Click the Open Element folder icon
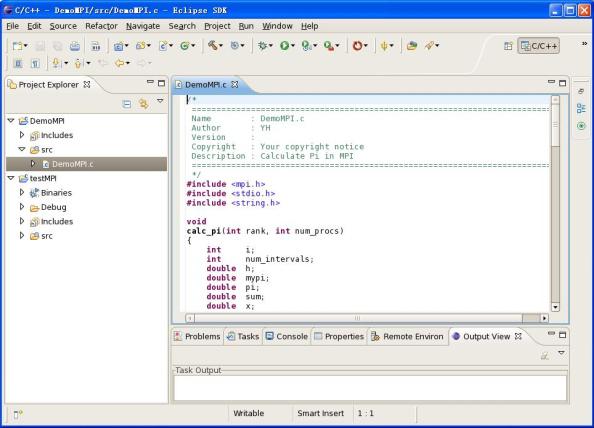 [x=412, y=46]
